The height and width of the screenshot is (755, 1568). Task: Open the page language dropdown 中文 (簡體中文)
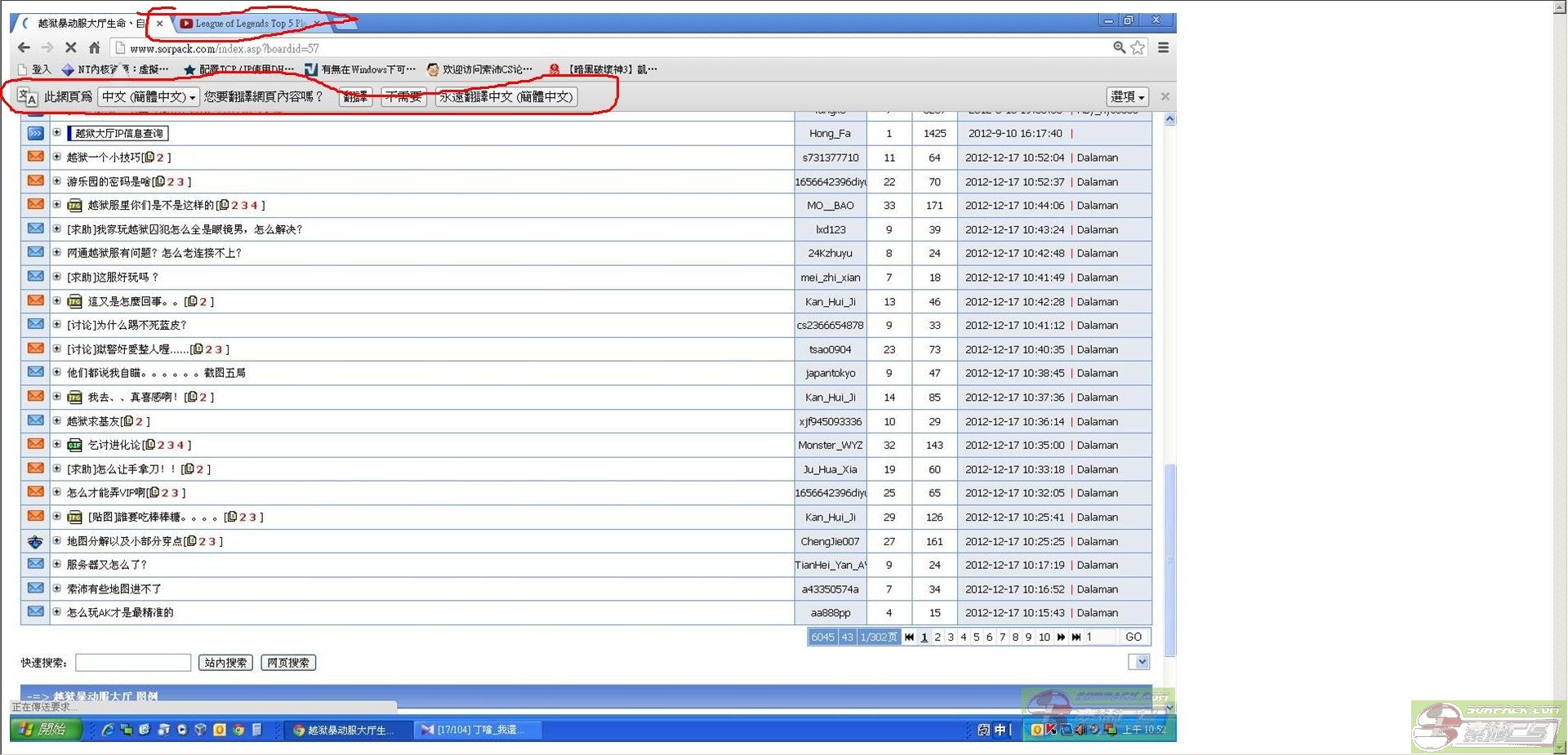148,97
